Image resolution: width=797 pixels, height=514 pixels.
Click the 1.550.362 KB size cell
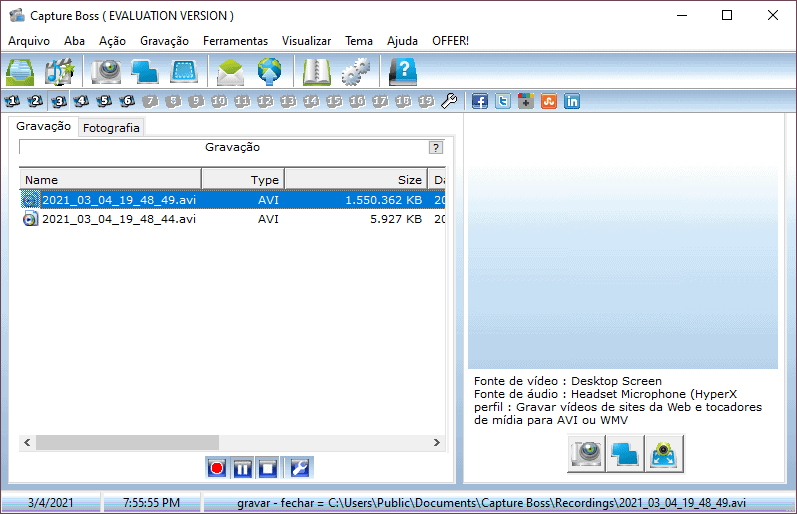click(384, 200)
